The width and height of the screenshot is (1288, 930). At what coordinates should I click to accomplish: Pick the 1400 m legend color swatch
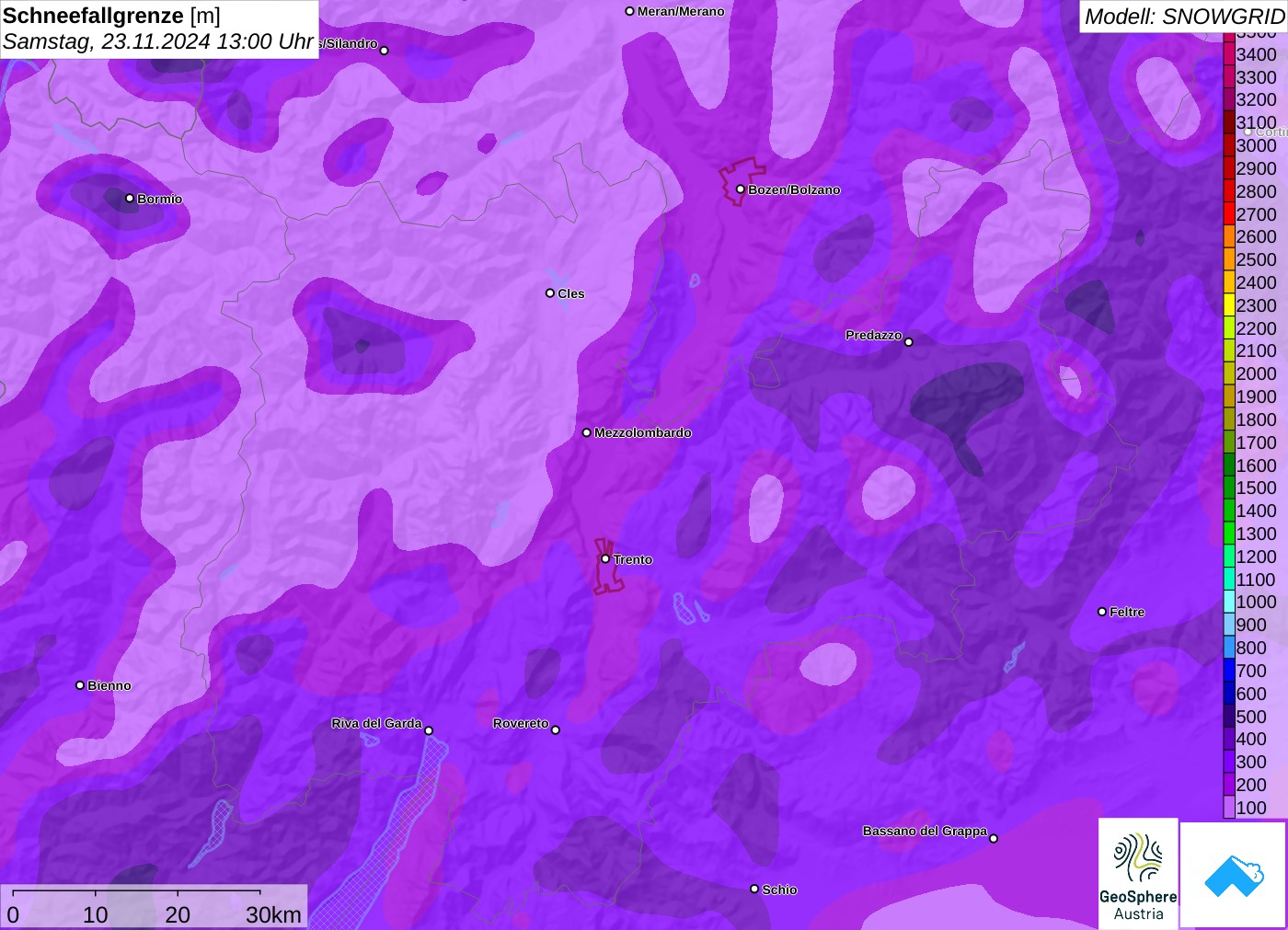coord(1229,511)
